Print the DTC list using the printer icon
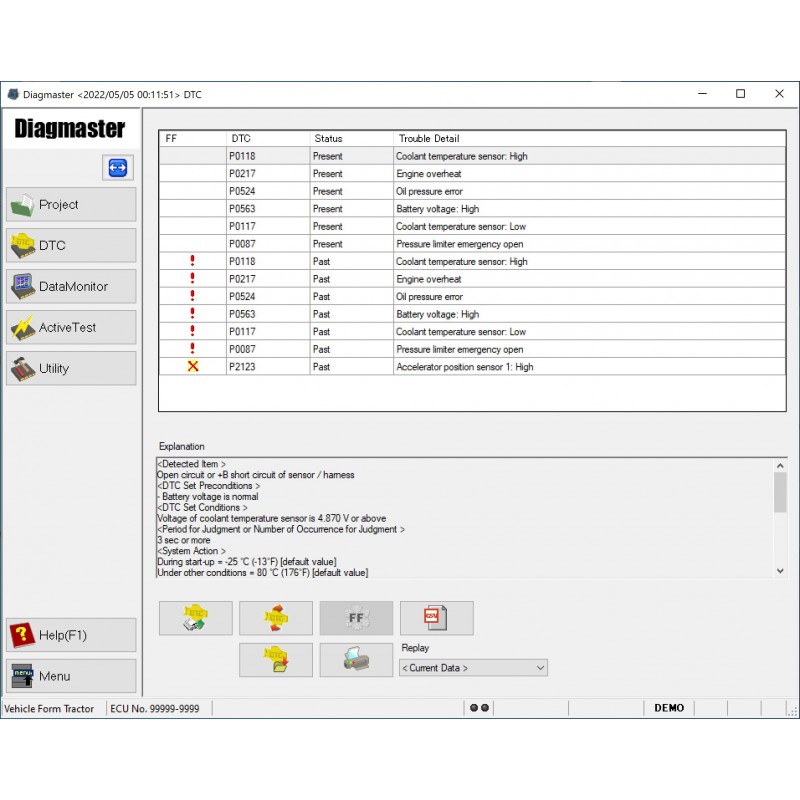The image size is (800, 800). (x=355, y=660)
